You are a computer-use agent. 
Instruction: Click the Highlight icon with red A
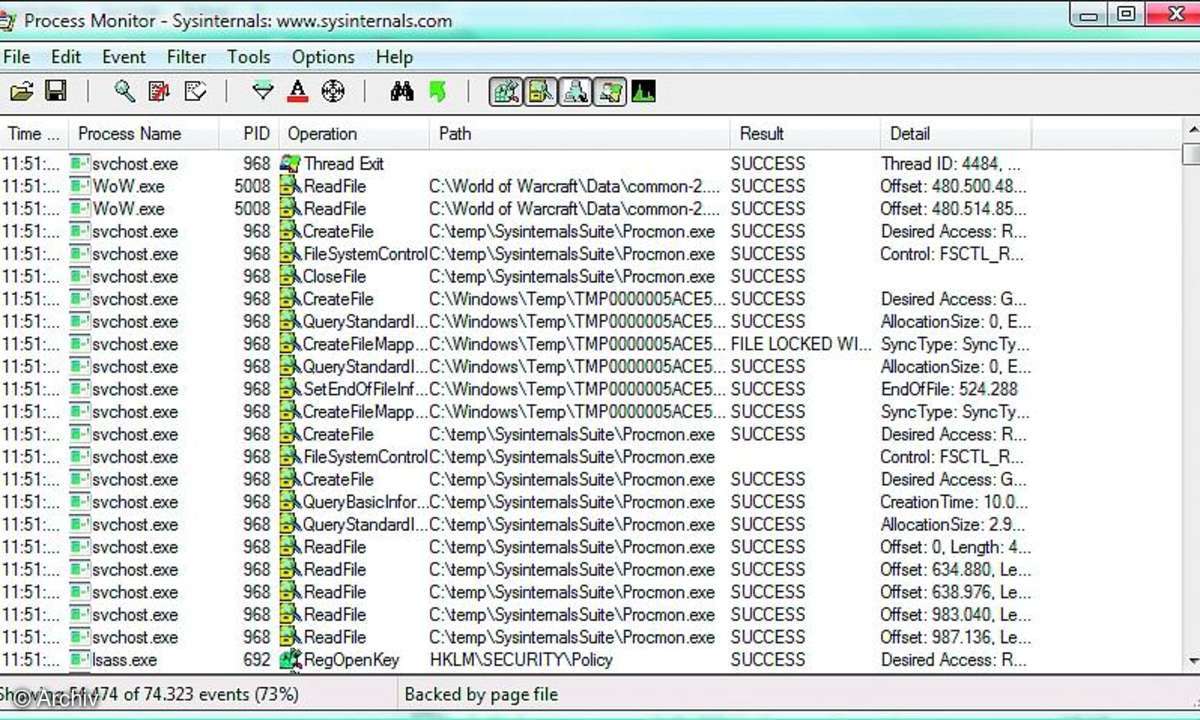pos(298,90)
